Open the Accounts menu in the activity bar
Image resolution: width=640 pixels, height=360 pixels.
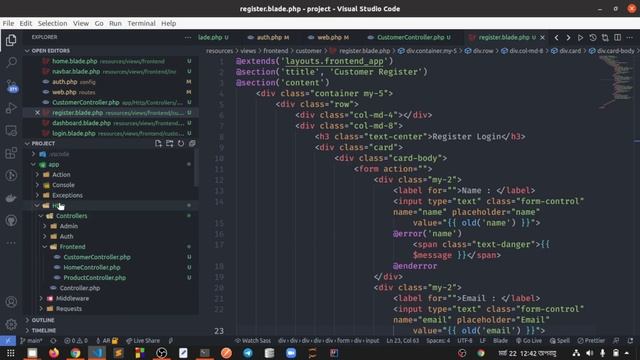[x=11, y=302]
